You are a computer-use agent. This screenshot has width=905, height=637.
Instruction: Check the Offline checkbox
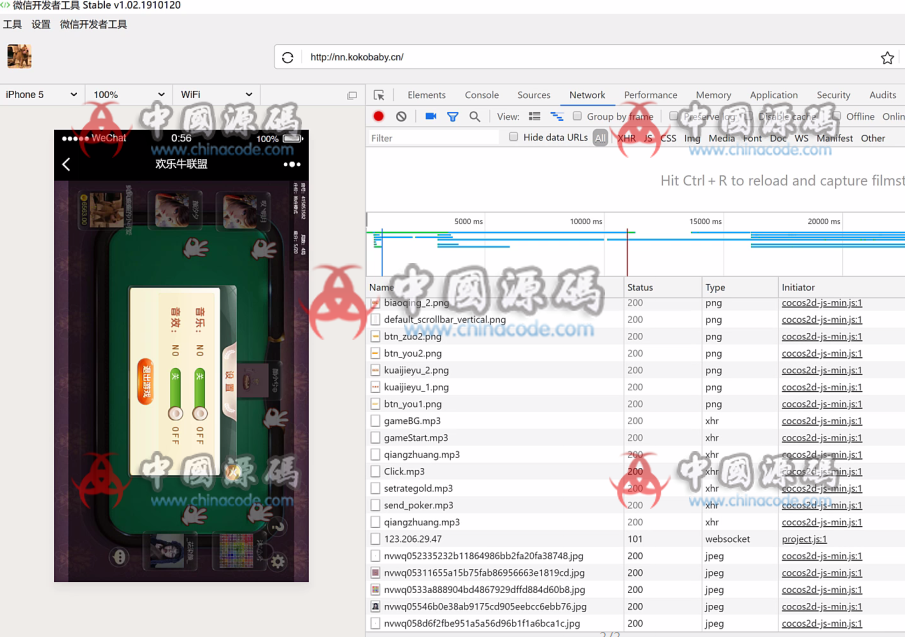pyautogui.click(x=836, y=116)
